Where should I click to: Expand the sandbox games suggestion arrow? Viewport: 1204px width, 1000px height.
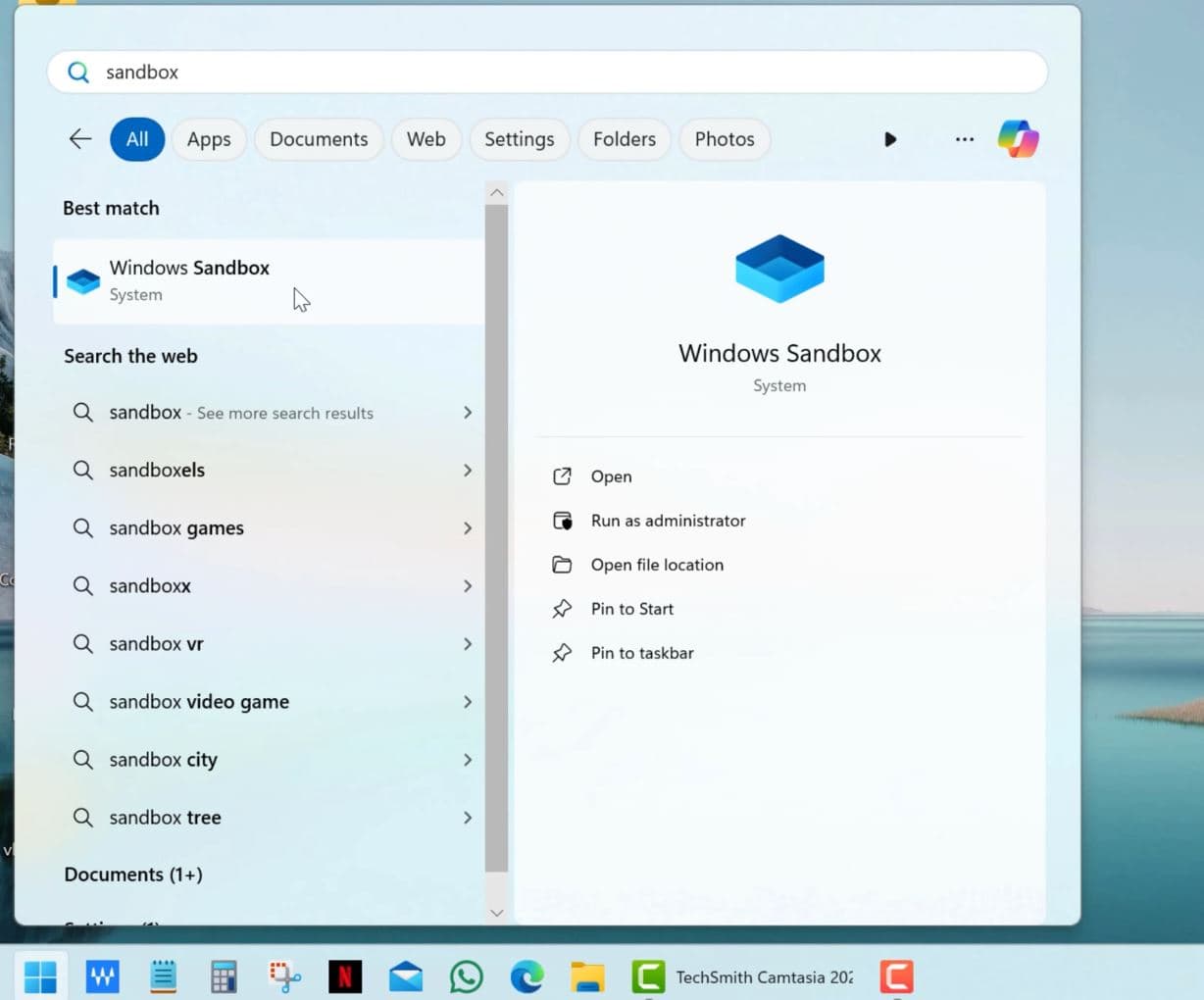click(x=468, y=528)
